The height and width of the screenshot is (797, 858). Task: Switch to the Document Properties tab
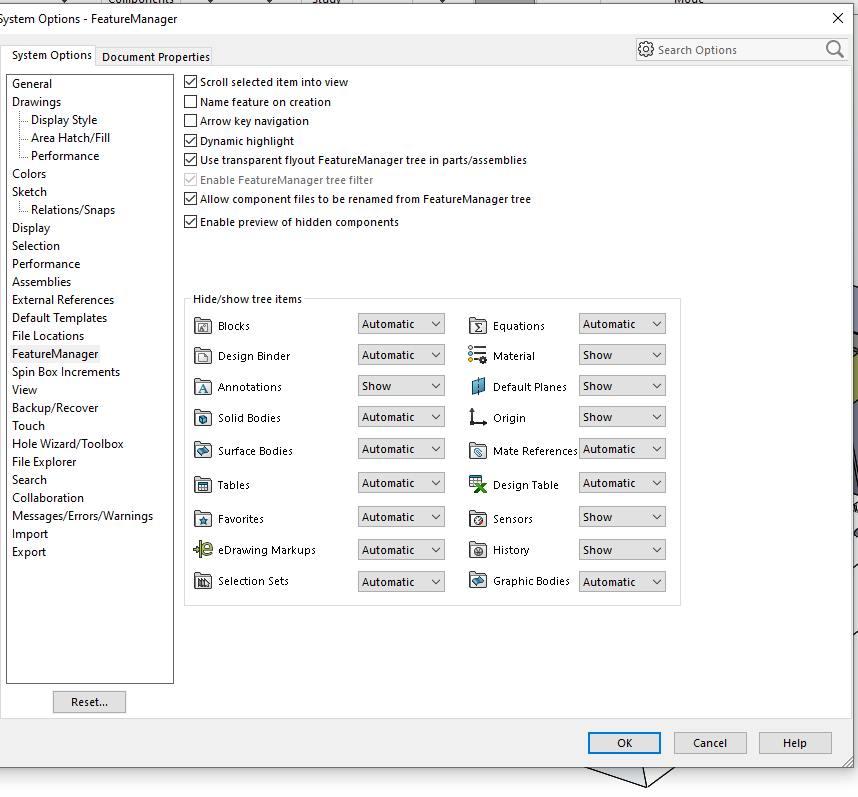point(154,56)
